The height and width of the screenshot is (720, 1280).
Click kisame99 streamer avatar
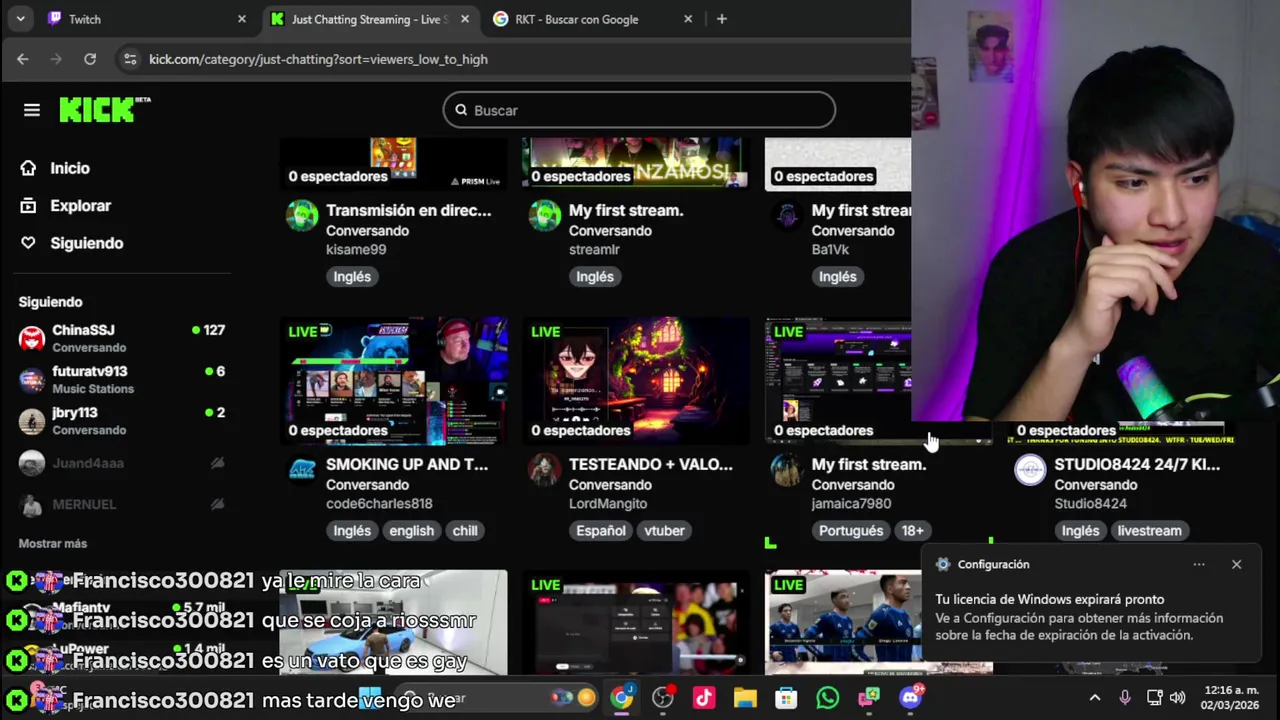pos(302,215)
